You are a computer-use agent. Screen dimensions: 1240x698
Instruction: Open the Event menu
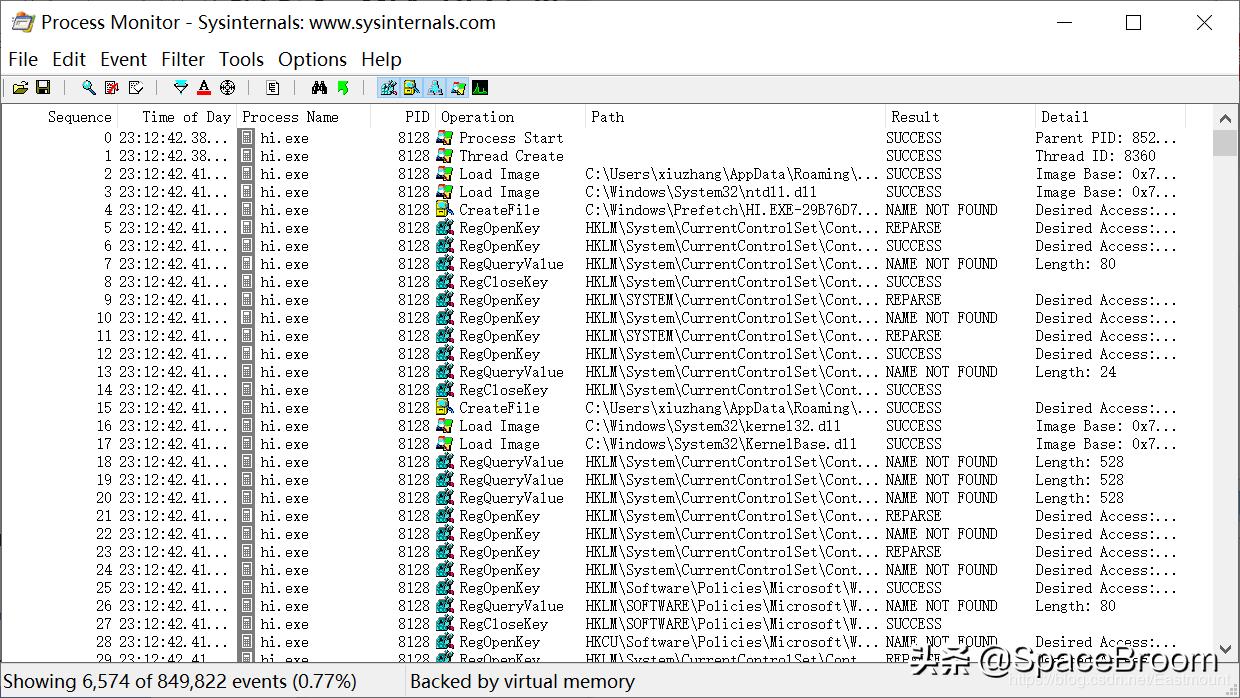(x=123, y=59)
